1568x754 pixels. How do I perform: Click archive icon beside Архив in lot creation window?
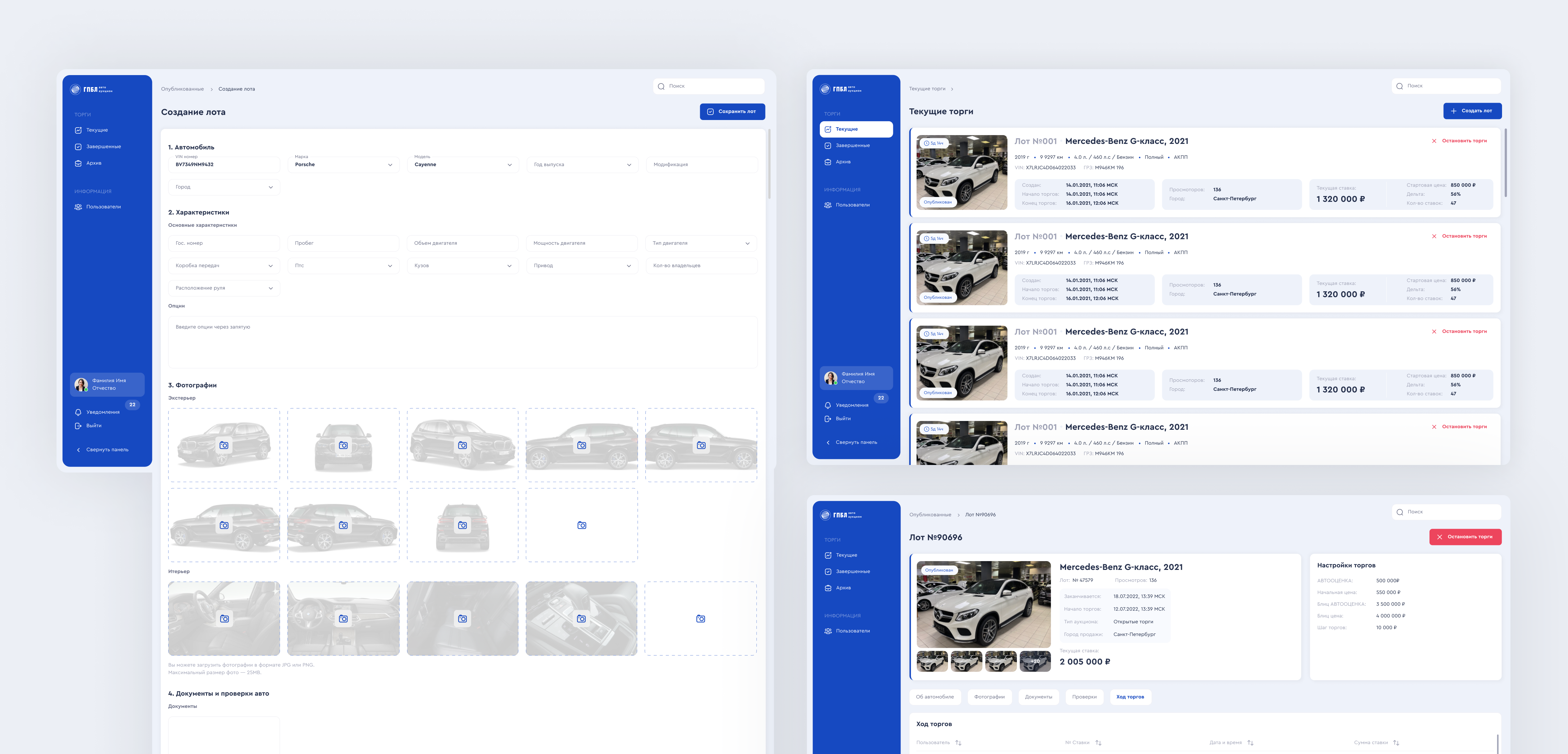(78, 163)
